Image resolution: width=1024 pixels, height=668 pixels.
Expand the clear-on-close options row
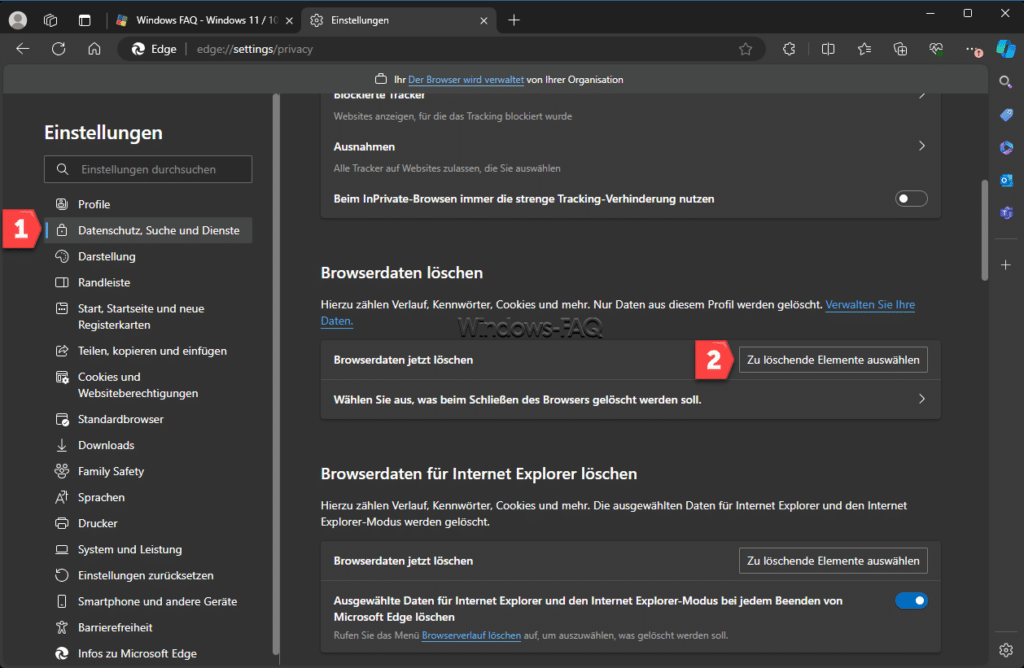tap(630, 399)
